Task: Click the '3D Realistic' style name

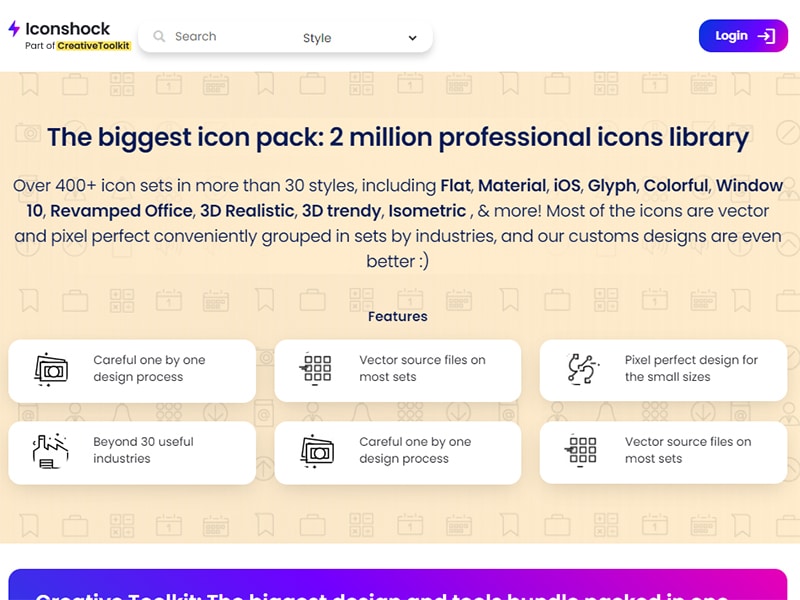Action: (247, 211)
